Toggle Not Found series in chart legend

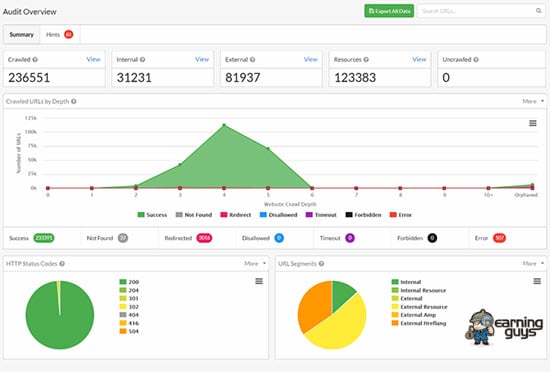tap(194, 215)
